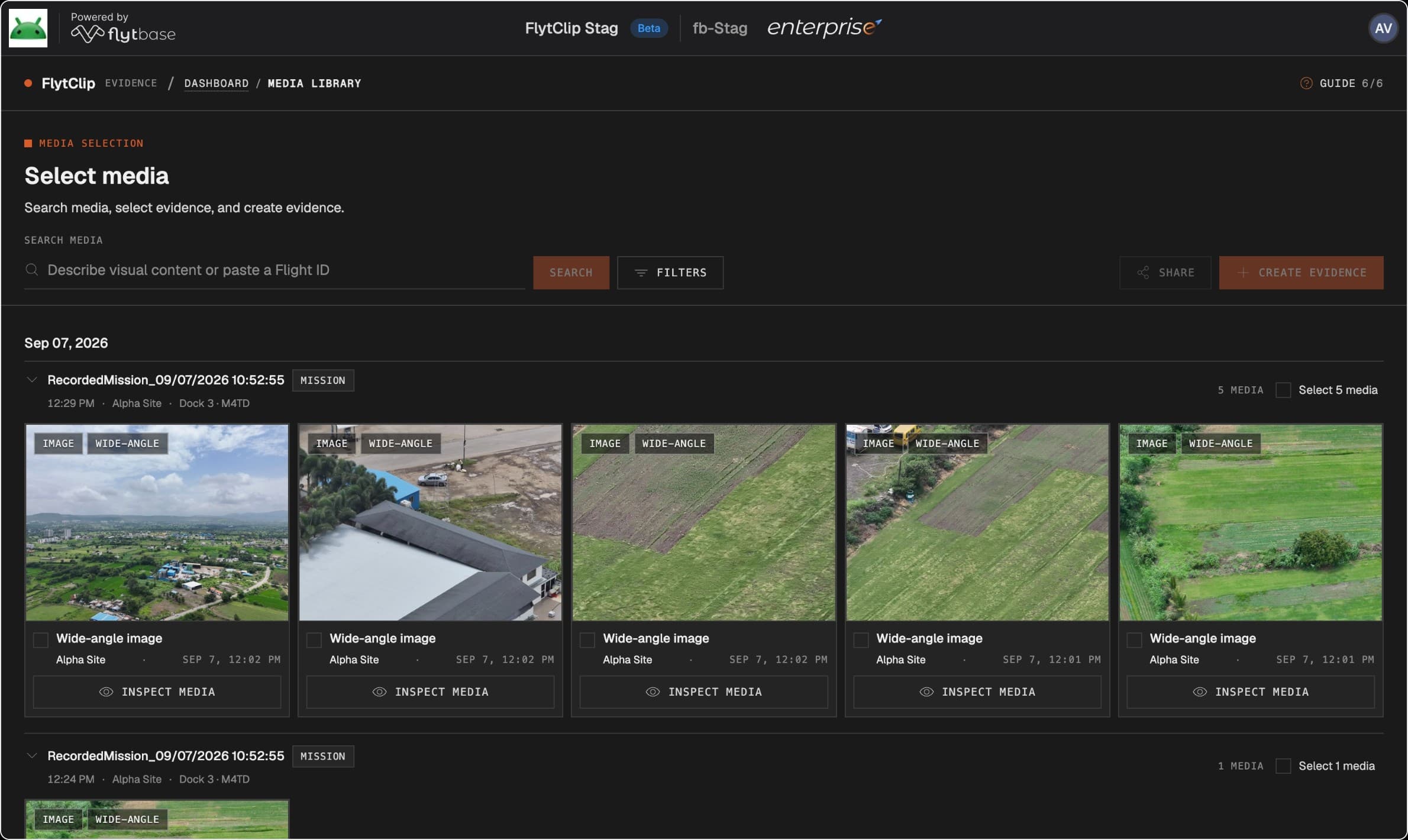
Task: Click the Beta badge next to FlytClip Stag
Action: 648,28
